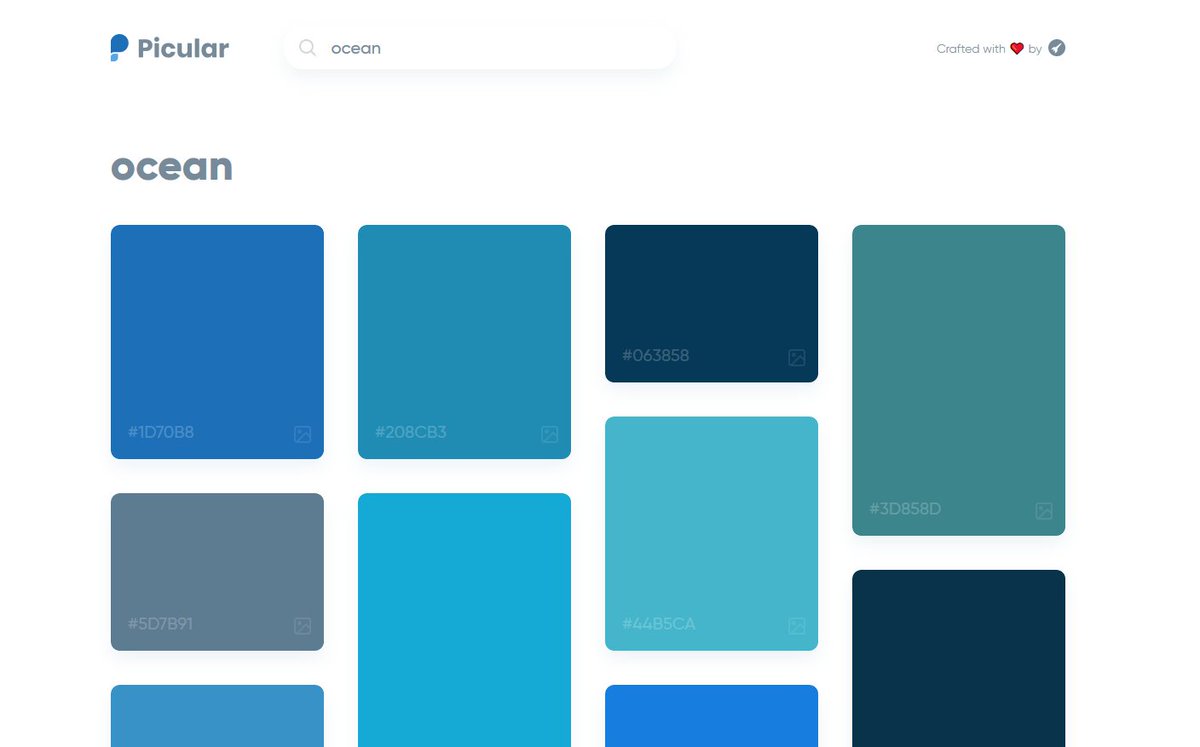Select the #1D70B8 blue swatch
Image resolution: width=1200 pixels, height=747 pixels.
pyautogui.click(x=217, y=342)
